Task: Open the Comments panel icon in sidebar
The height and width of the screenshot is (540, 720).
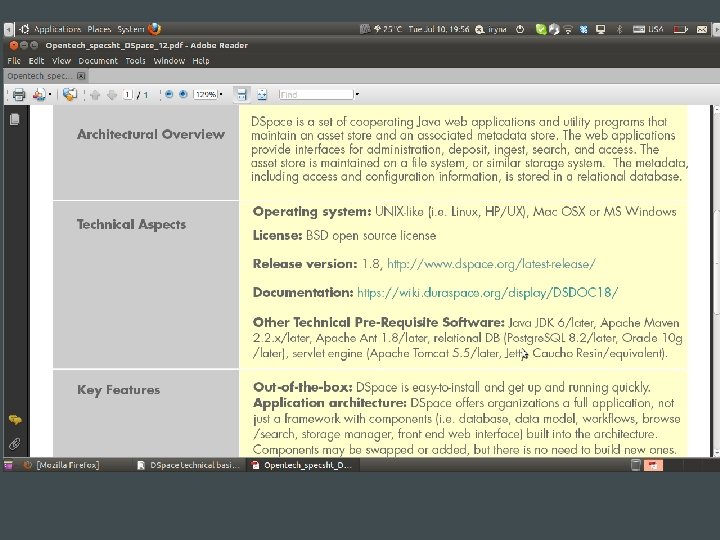Action: coord(15,419)
